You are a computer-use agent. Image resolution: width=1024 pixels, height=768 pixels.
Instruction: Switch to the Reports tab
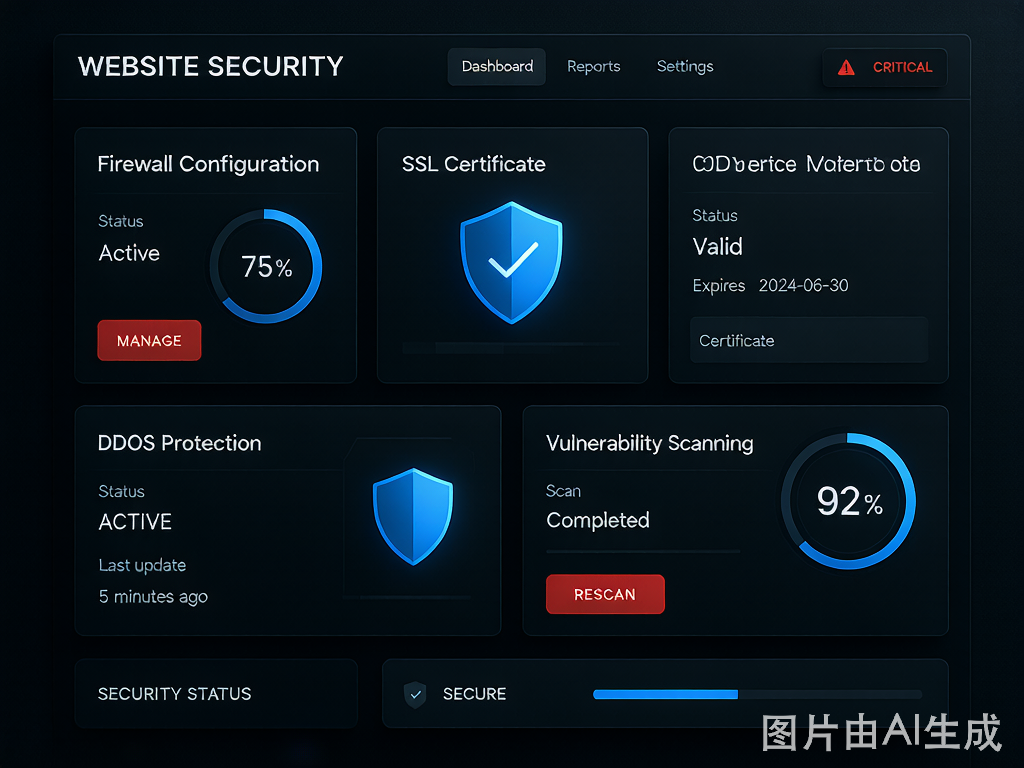594,67
